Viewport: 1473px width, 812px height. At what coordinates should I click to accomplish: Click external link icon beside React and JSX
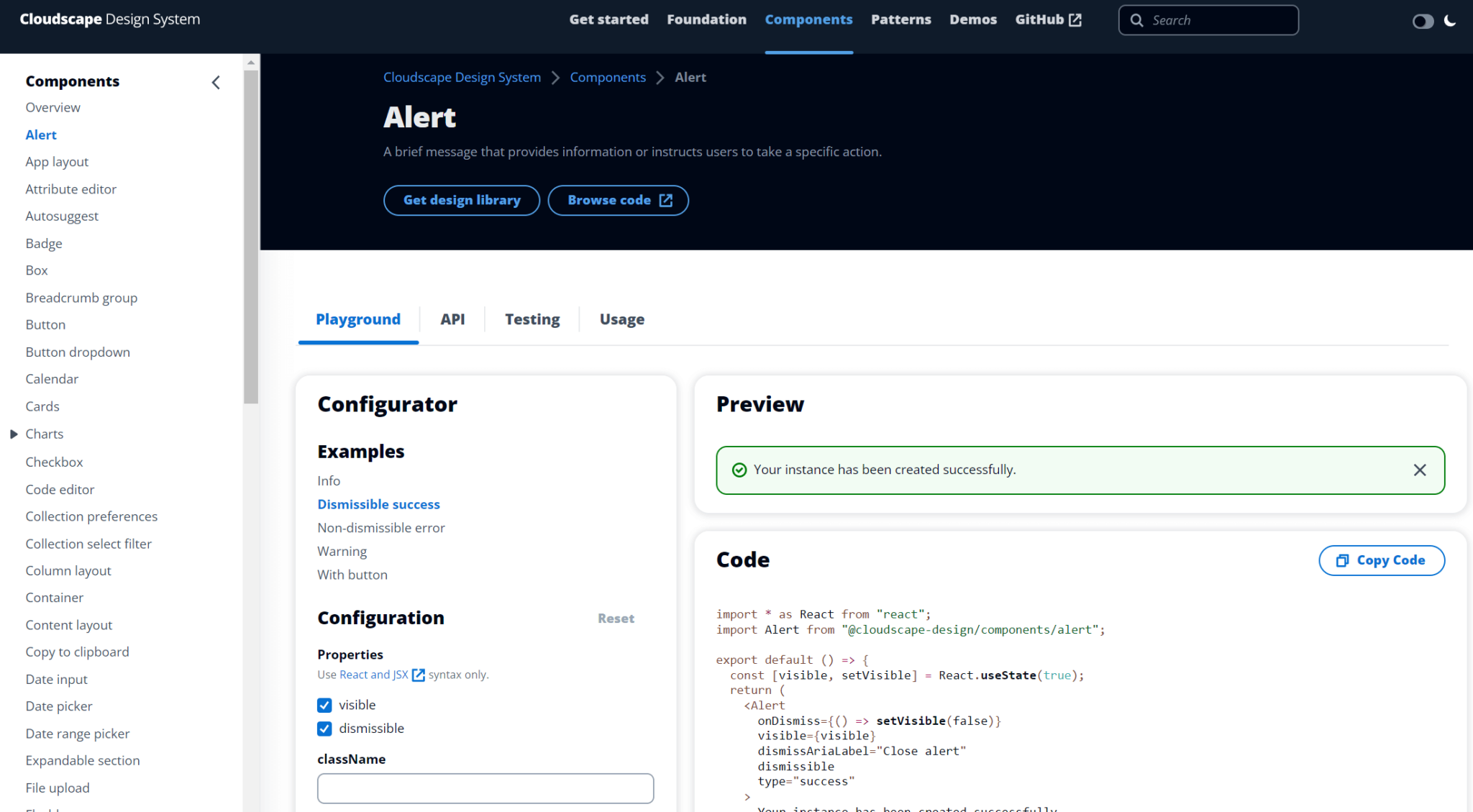(418, 675)
